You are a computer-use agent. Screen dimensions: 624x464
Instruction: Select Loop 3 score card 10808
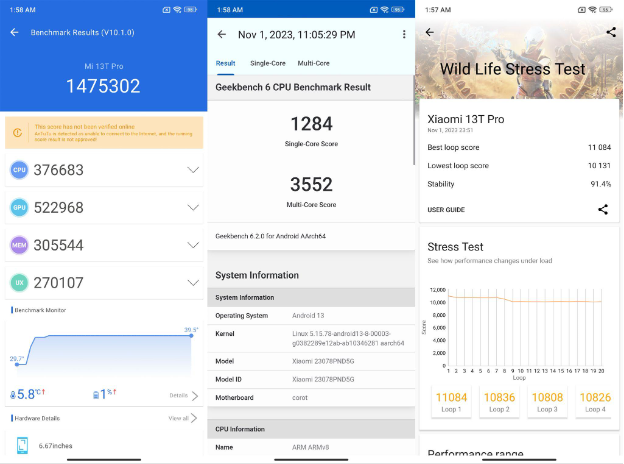click(547, 402)
